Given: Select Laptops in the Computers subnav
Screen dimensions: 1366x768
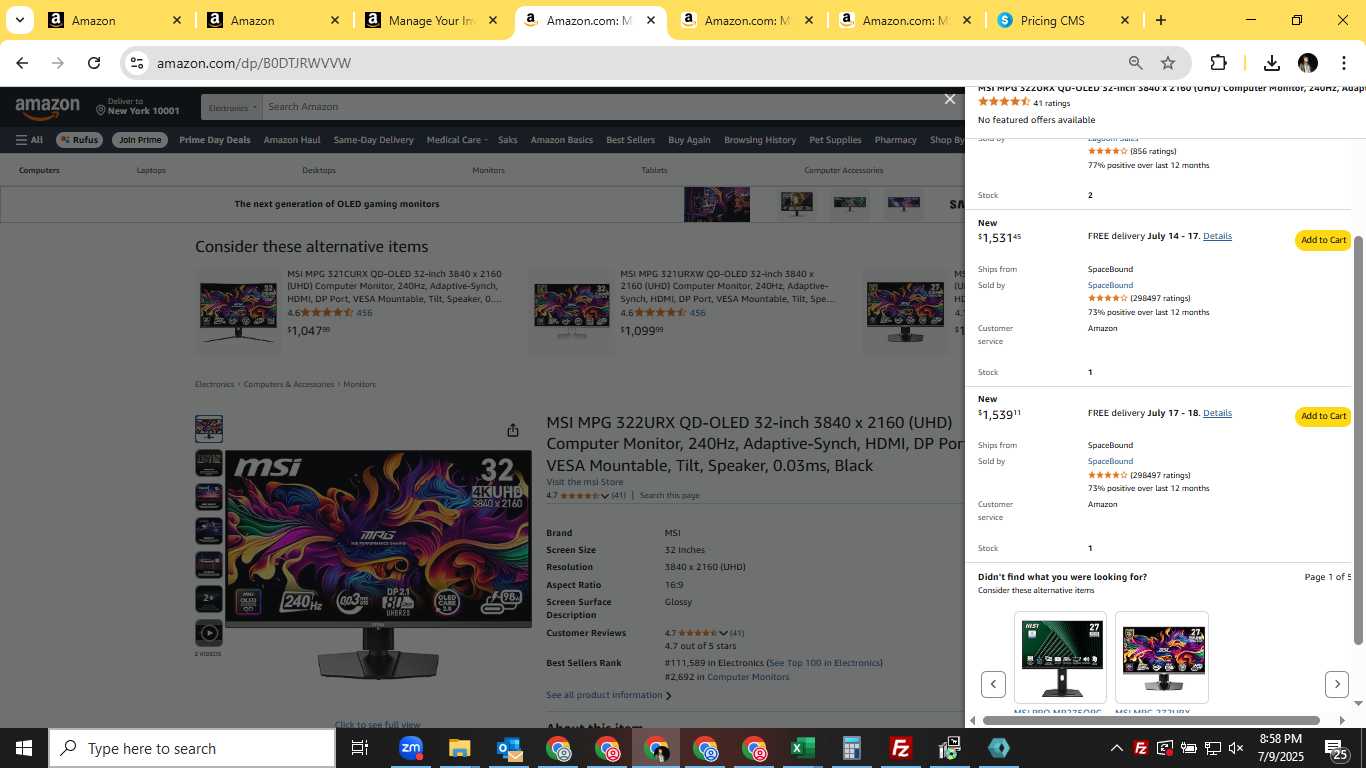Looking at the screenshot, I should (x=151, y=170).
